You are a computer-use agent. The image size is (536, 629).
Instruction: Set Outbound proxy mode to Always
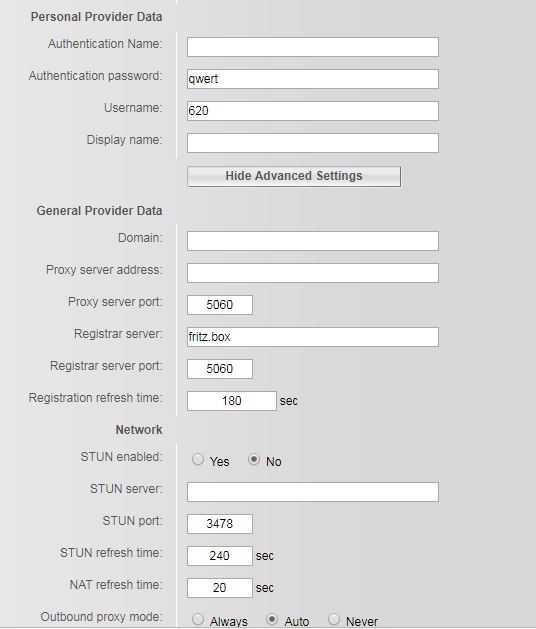198,619
